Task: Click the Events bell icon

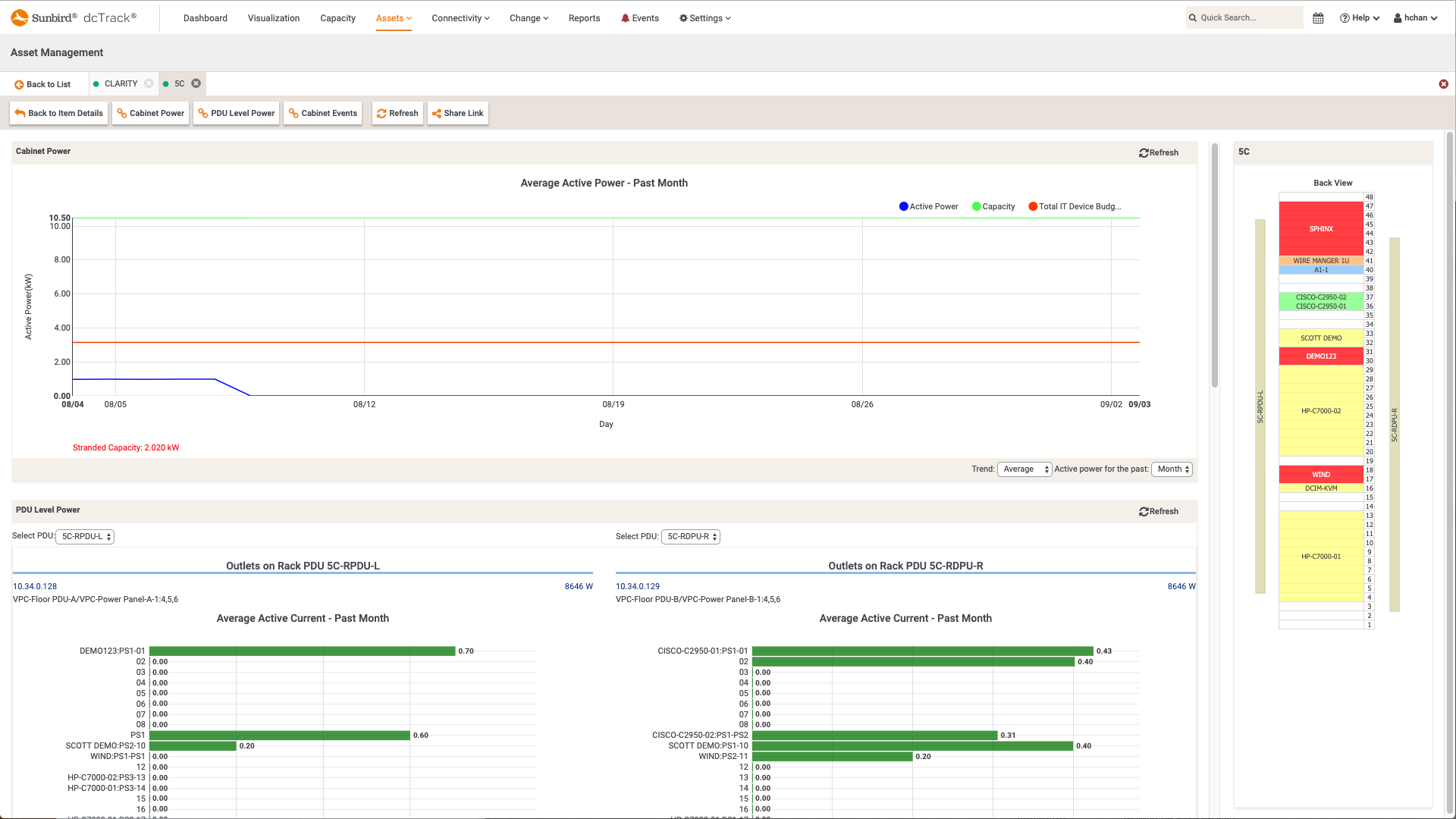Action: click(x=624, y=17)
